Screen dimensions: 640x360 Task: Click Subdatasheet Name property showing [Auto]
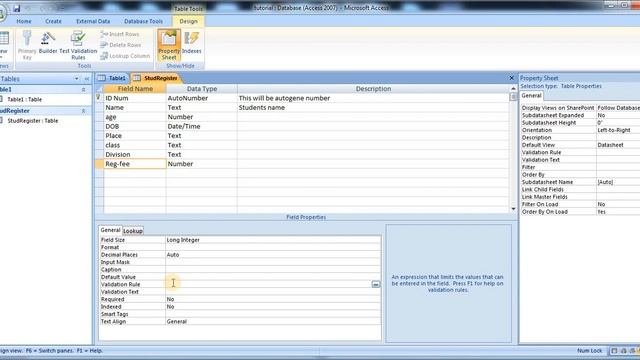(618, 182)
